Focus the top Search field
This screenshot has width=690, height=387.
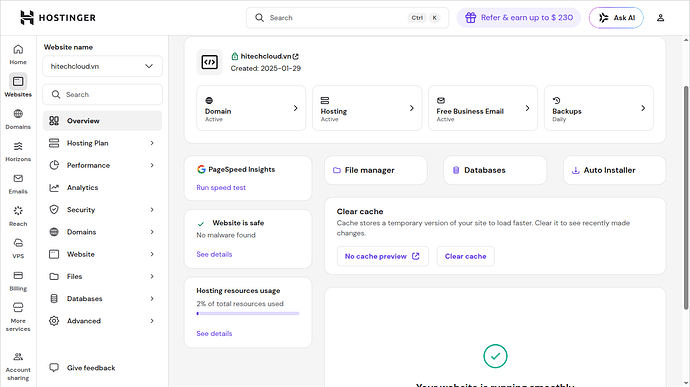coord(347,18)
